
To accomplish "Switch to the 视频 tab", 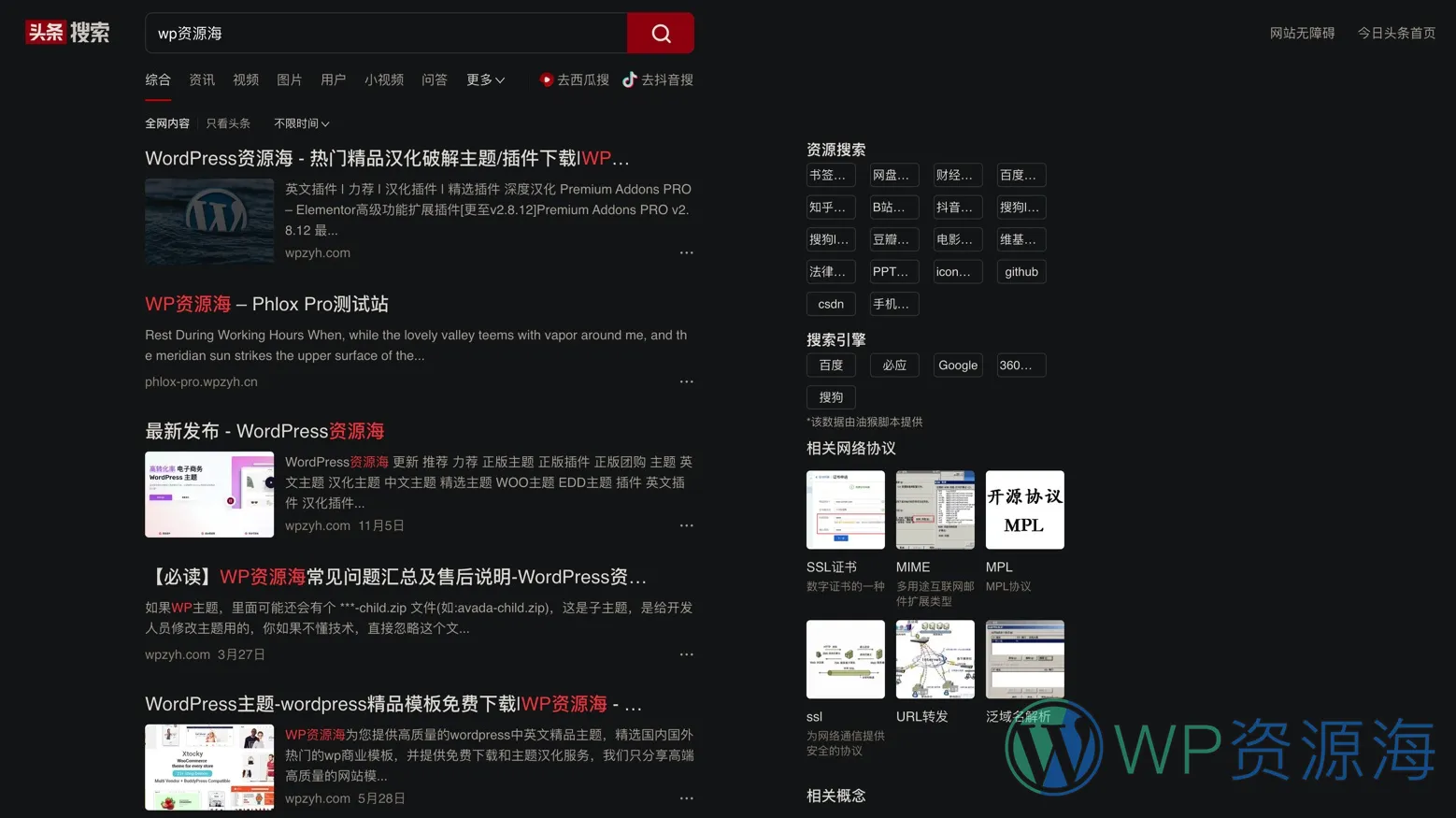I will point(246,80).
